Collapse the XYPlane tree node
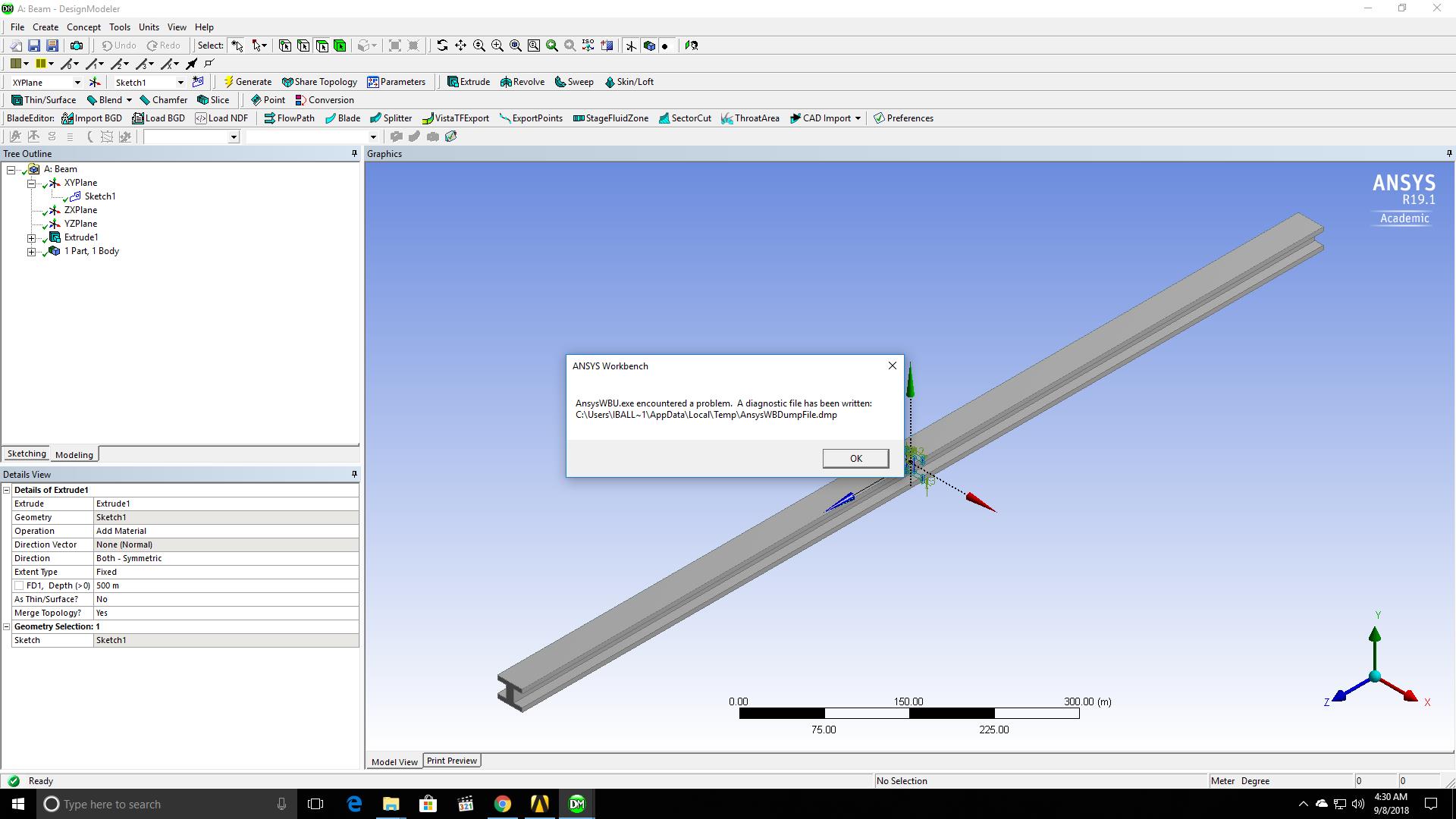 tap(32, 183)
